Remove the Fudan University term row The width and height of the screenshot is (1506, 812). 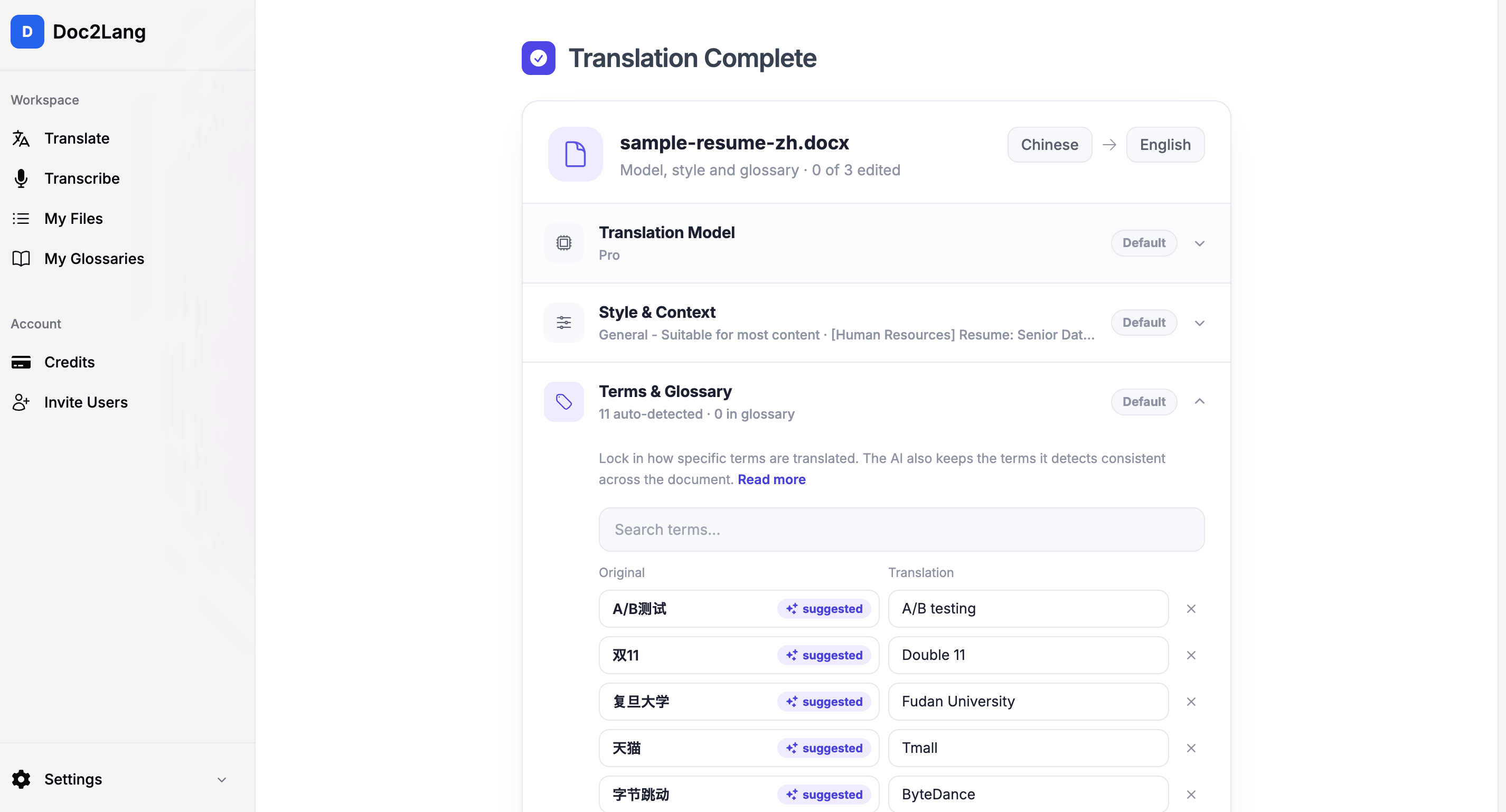(1191, 702)
